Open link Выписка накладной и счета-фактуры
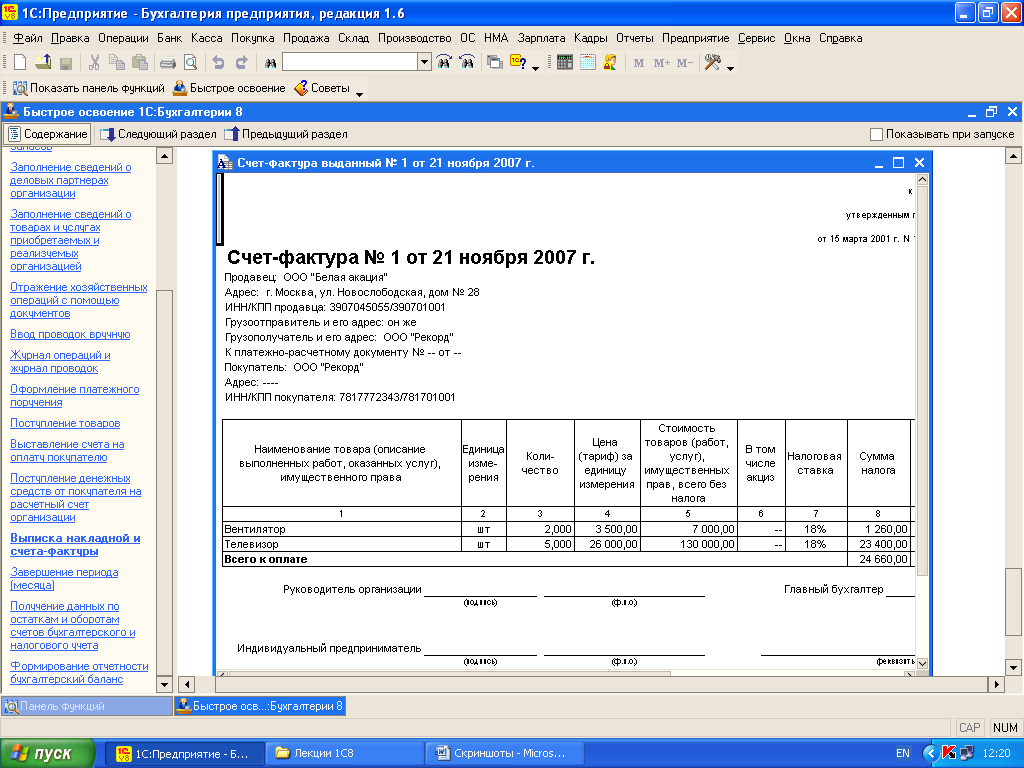 click(75, 545)
